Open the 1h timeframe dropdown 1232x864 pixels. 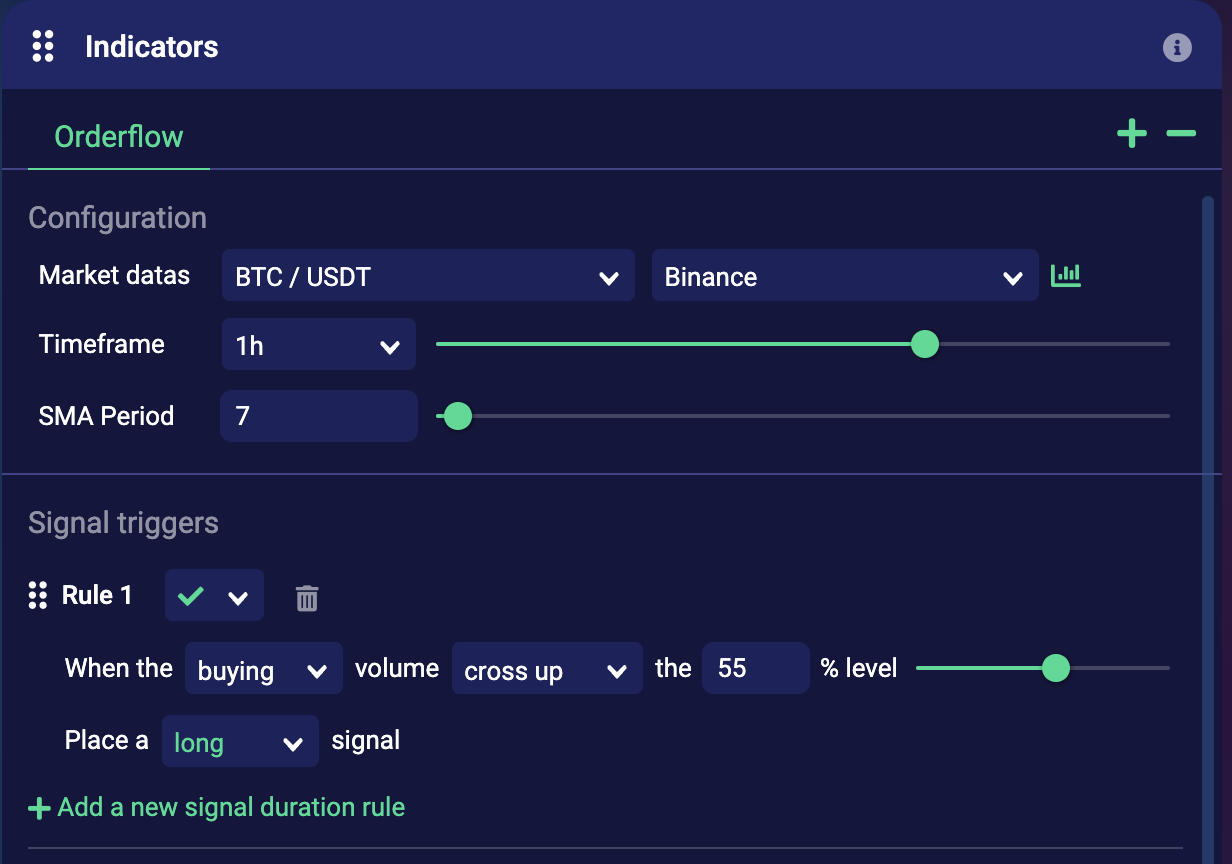coord(318,345)
